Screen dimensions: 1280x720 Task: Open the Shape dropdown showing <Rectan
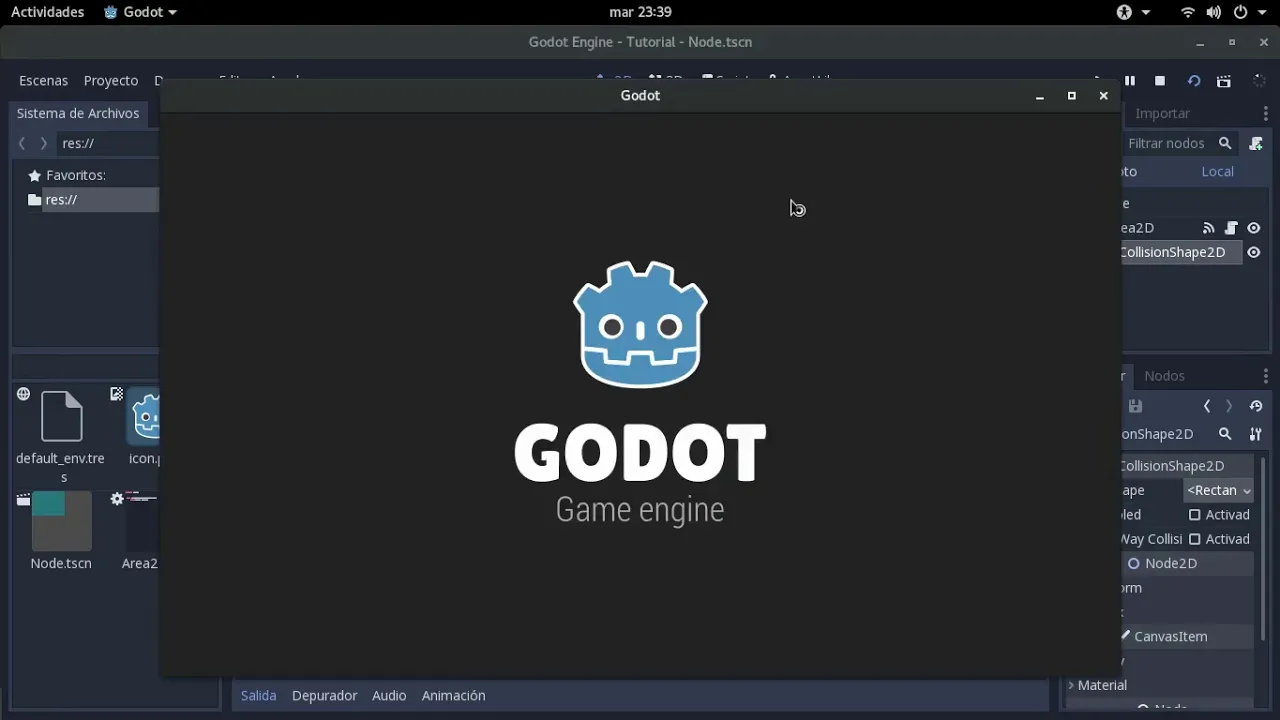pos(1219,490)
